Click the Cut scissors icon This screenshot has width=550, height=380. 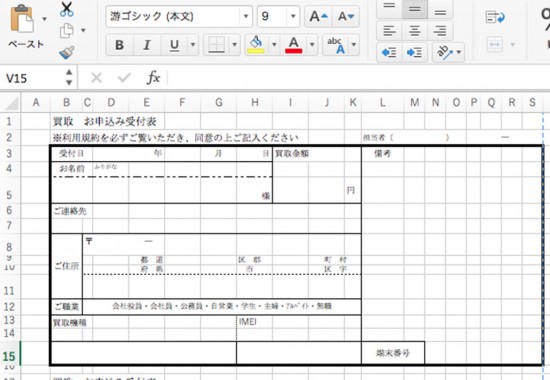[67, 9]
